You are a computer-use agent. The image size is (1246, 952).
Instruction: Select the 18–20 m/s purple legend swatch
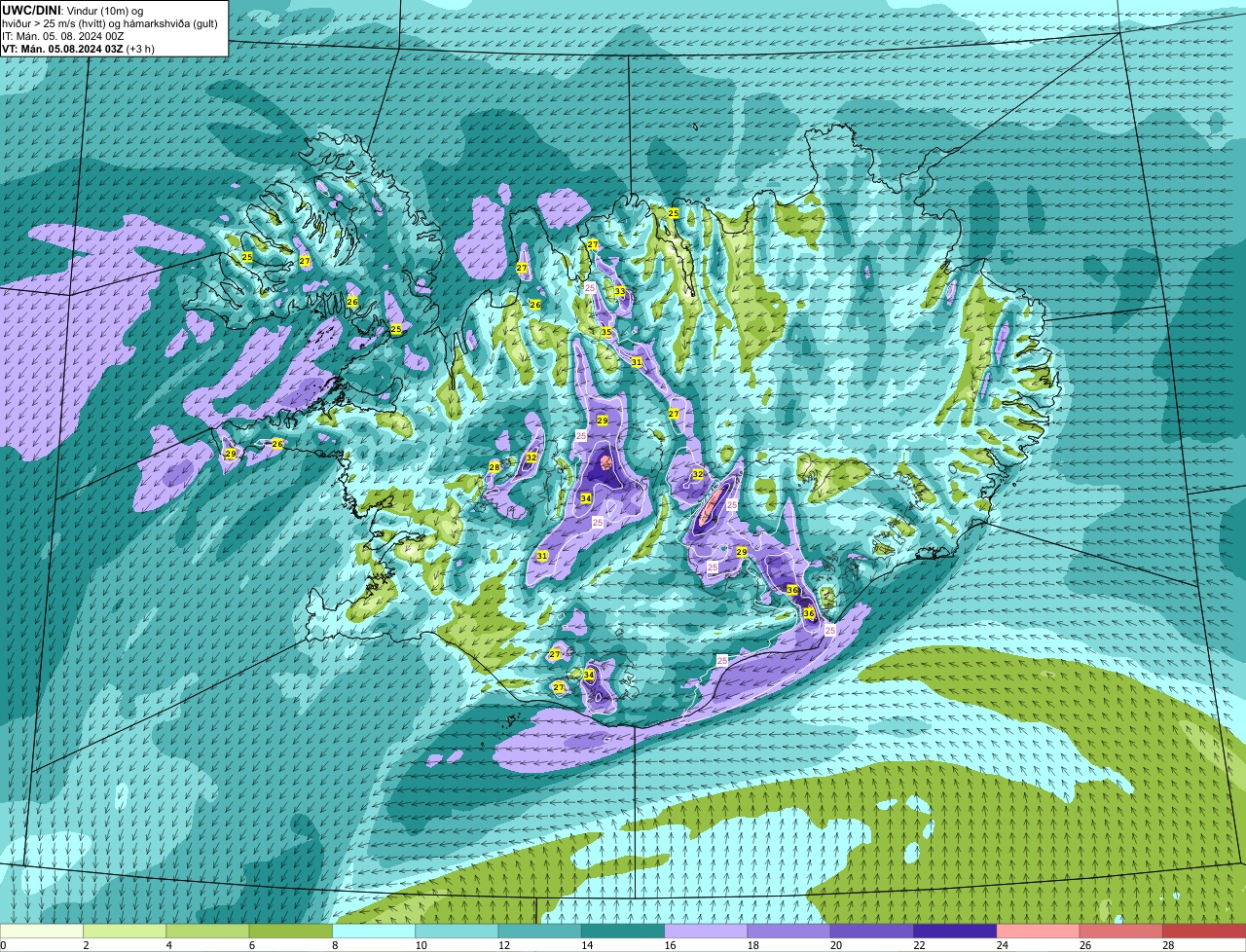[789, 932]
